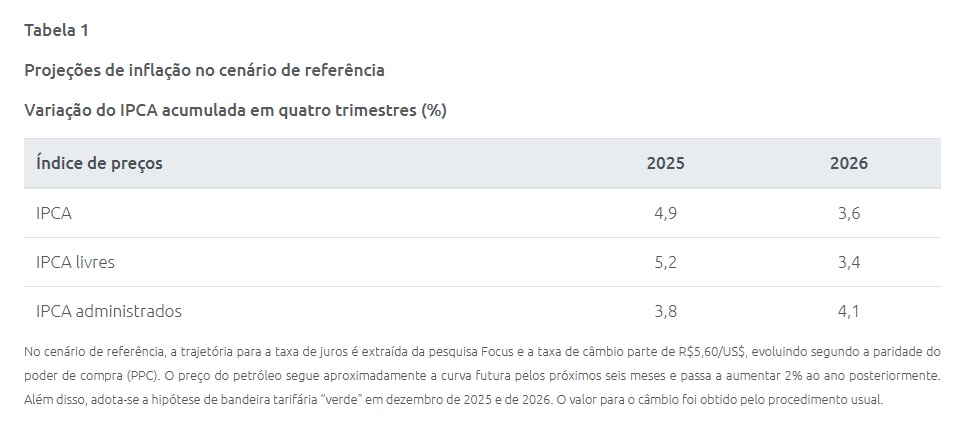
Task: Click the "IPCA" row label in first row
Action: point(54,213)
